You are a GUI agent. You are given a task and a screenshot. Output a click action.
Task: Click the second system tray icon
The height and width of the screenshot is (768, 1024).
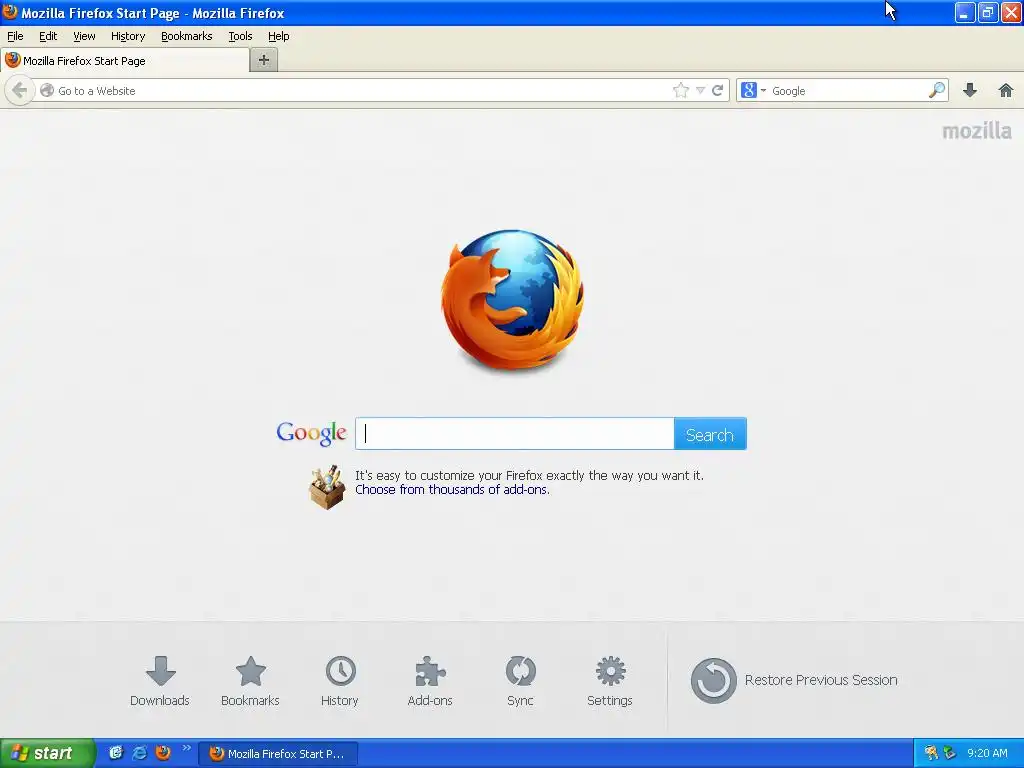click(950, 753)
